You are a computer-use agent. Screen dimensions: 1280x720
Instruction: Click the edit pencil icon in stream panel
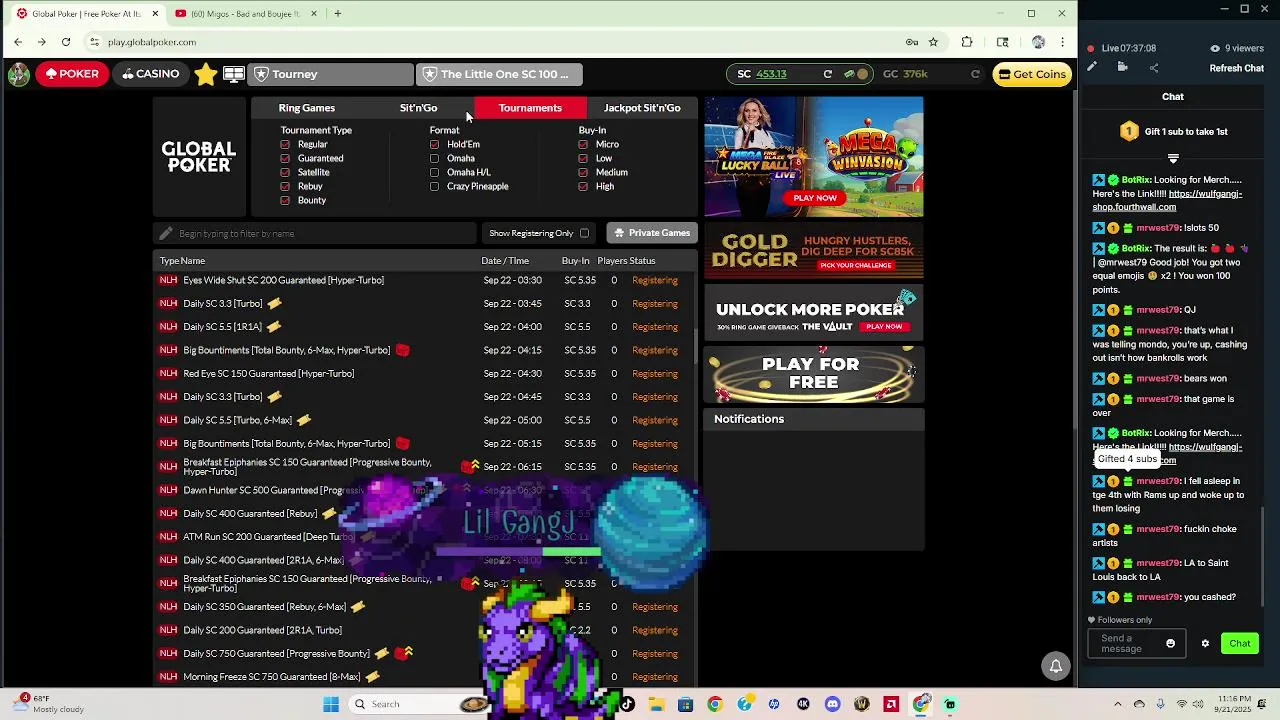click(1092, 67)
